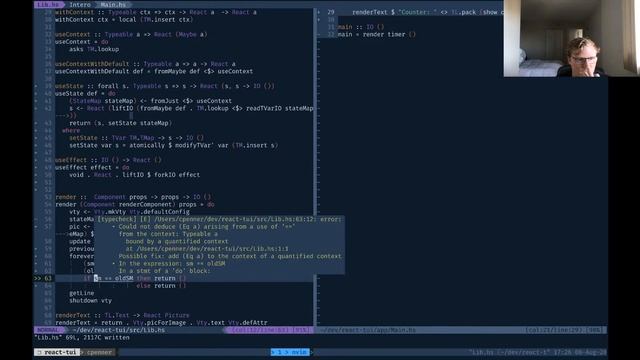
Task: Open the Main.hs buffer tab
Action: (113, 4)
